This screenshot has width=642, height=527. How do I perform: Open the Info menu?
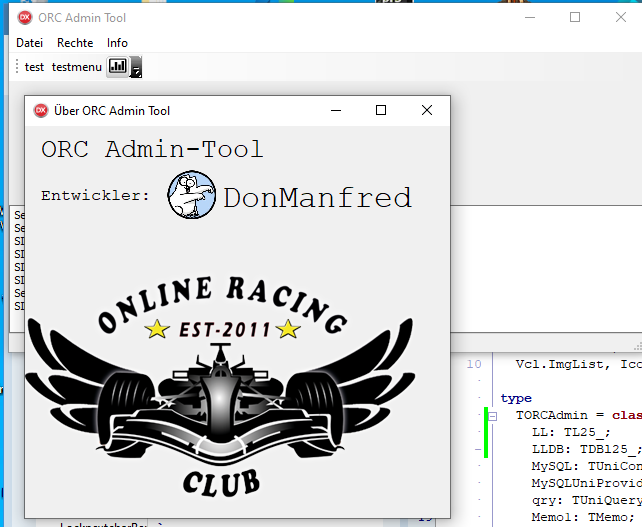(117, 43)
